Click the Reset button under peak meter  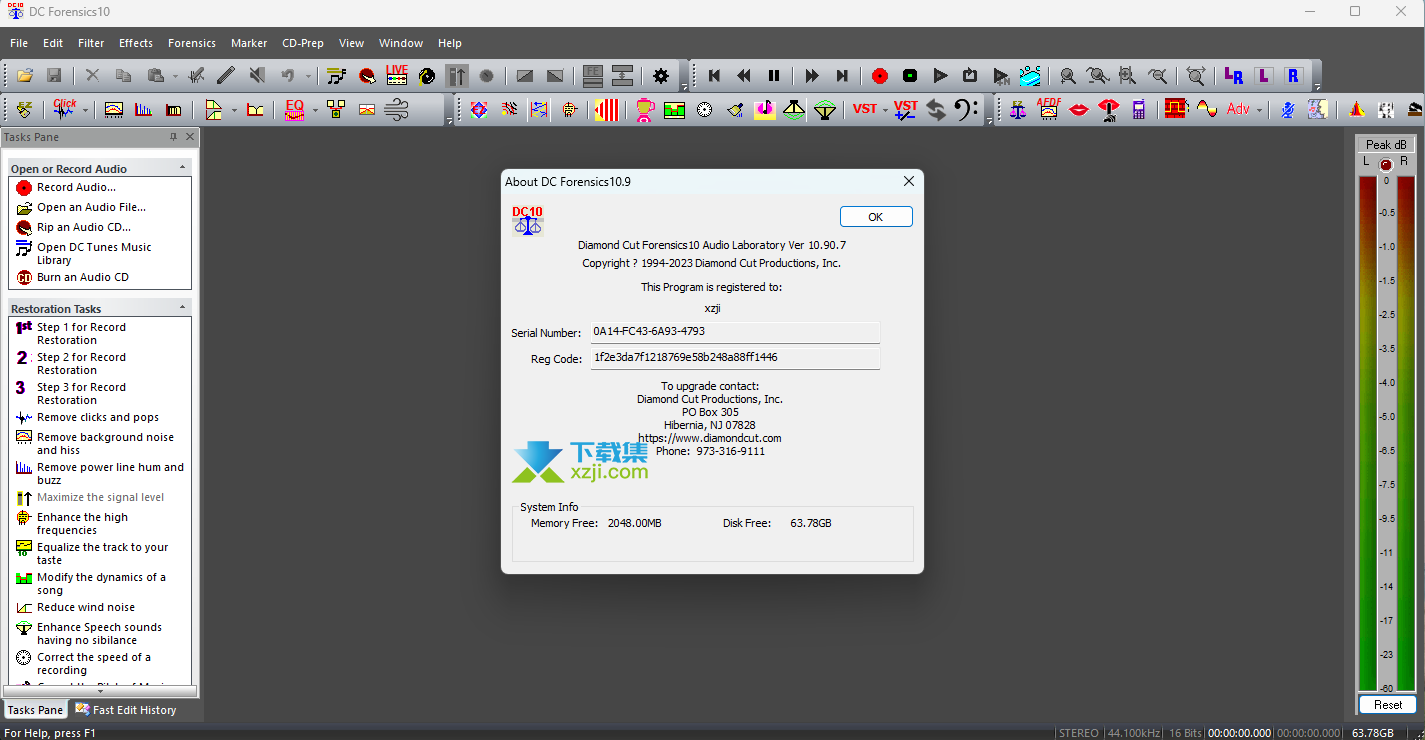1388,705
